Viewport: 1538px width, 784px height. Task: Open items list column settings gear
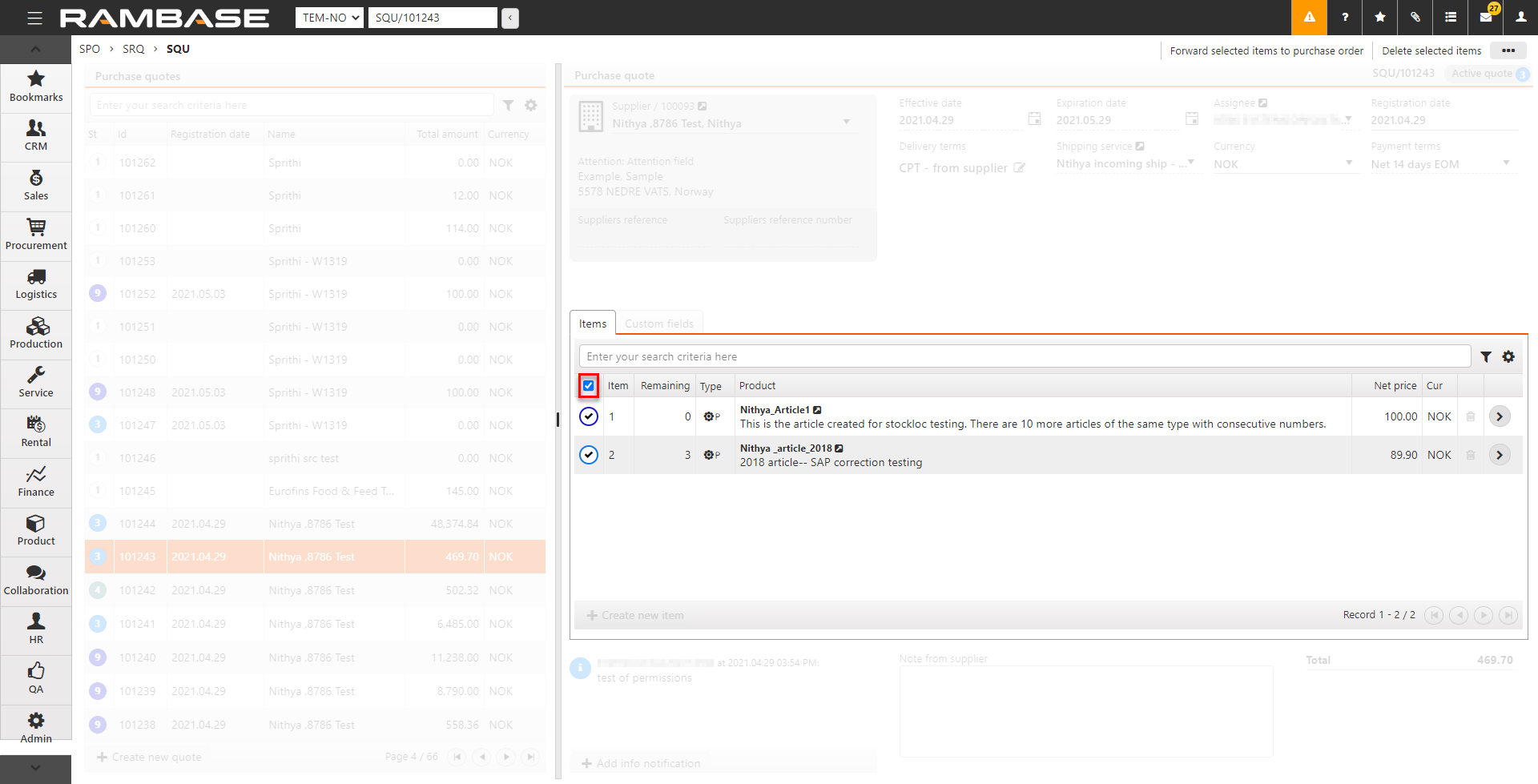click(1508, 357)
